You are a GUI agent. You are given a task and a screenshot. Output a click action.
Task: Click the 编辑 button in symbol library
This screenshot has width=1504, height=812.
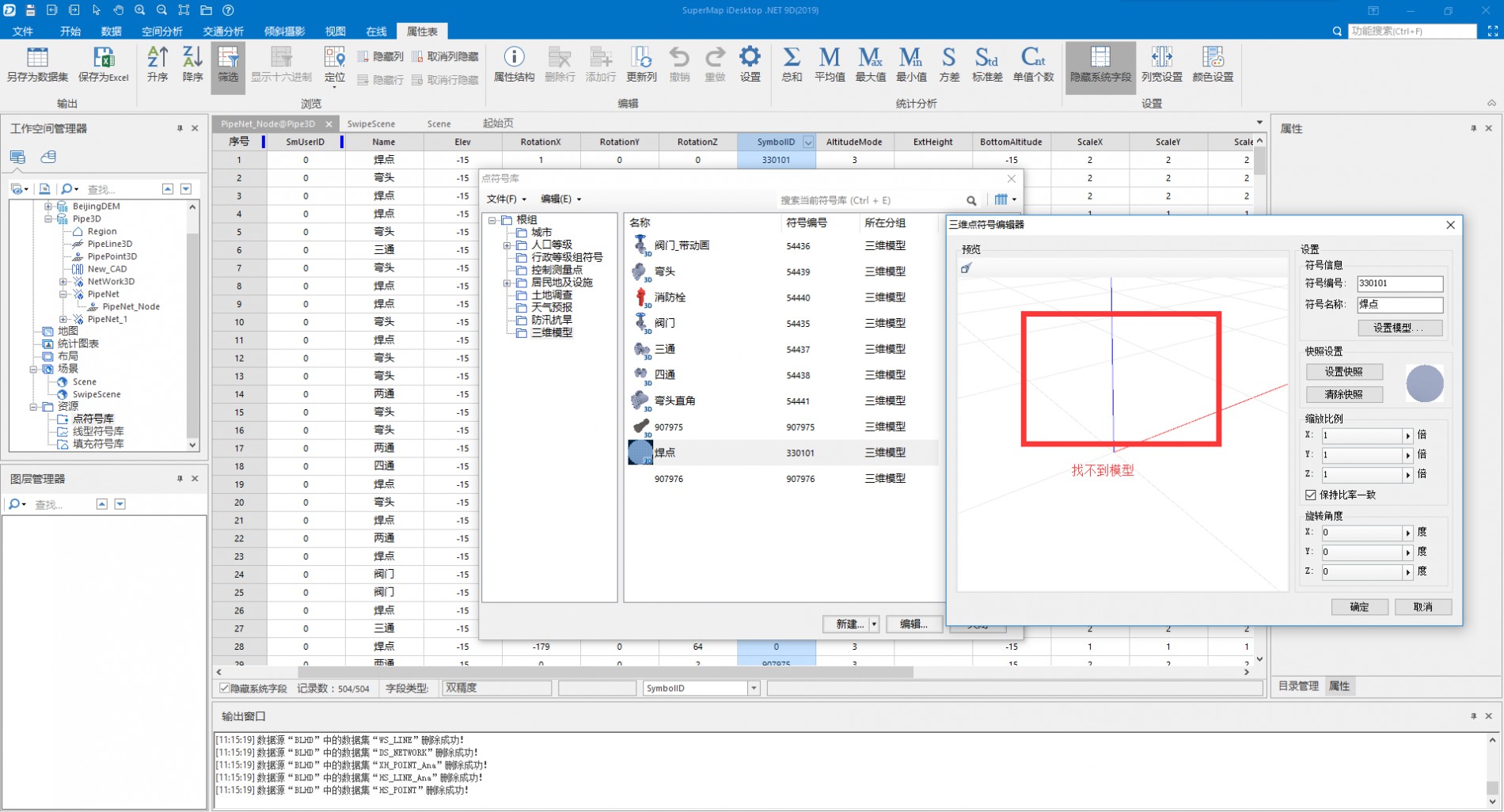click(x=913, y=624)
